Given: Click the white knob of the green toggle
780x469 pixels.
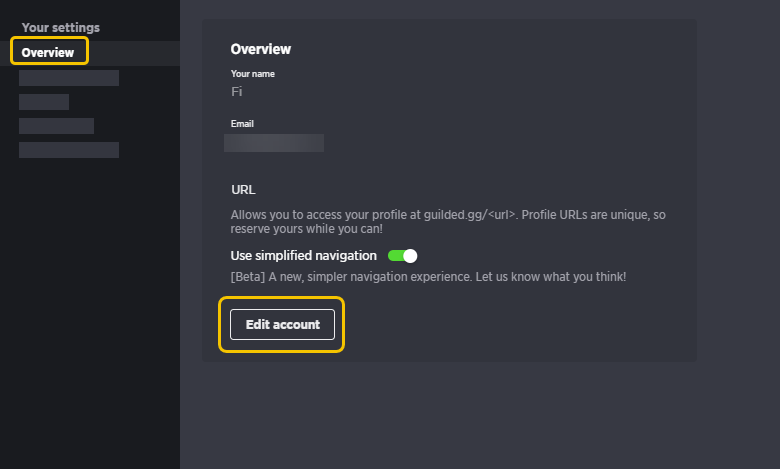Looking at the screenshot, I should (x=410, y=256).
